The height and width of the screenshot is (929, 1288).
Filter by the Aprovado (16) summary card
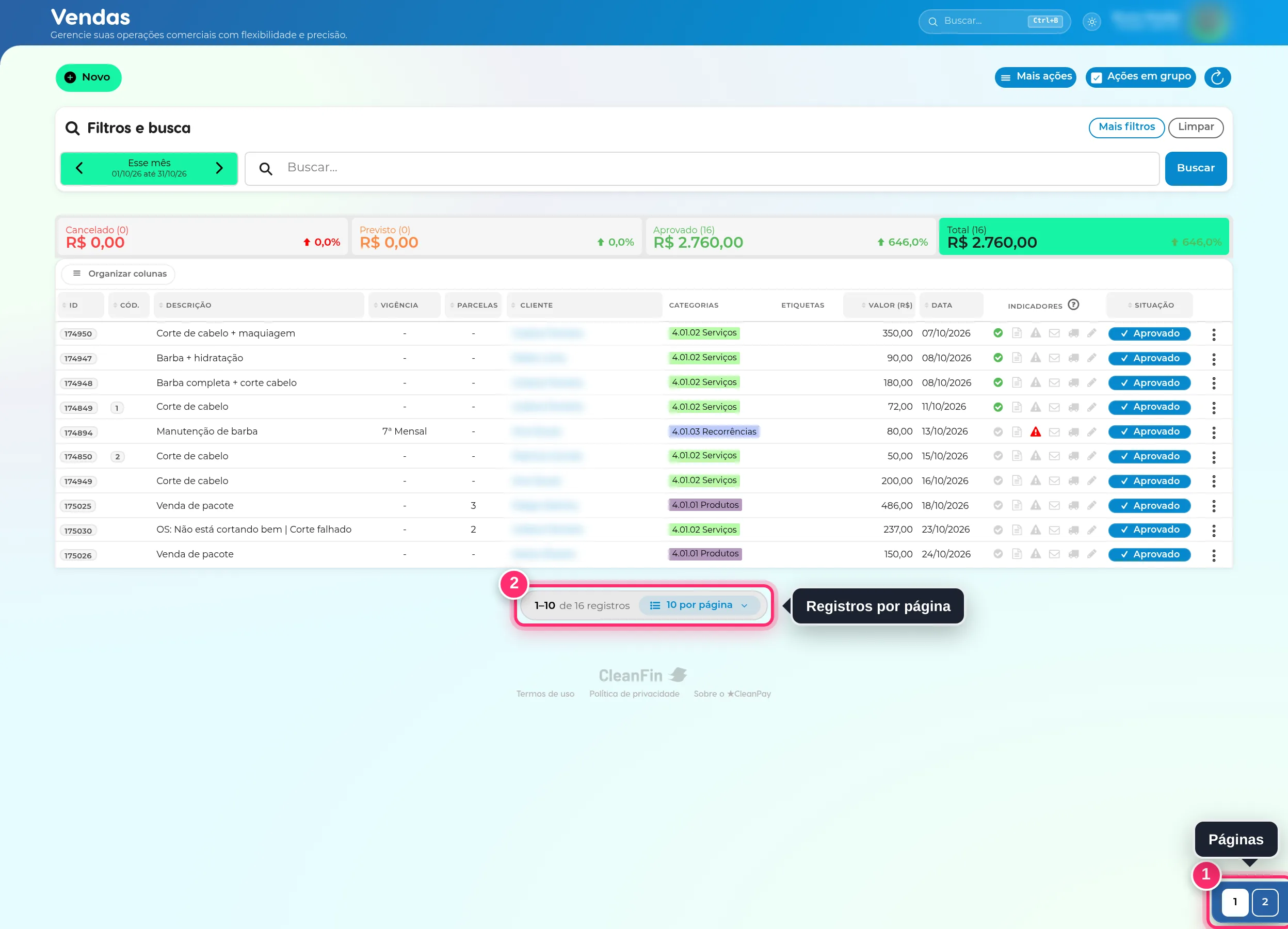tap(790, 236)
